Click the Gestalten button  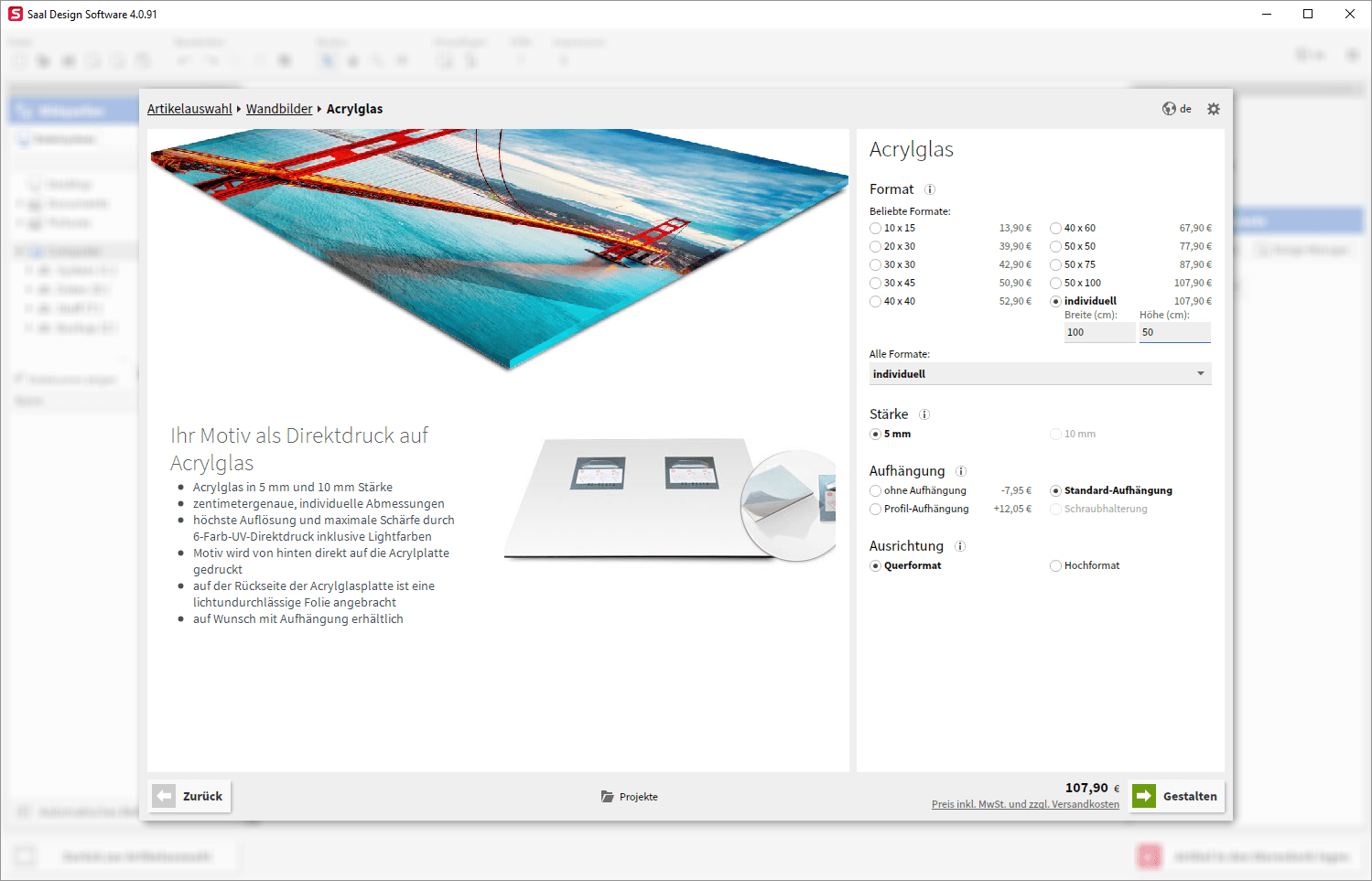tap(1177, 796)
